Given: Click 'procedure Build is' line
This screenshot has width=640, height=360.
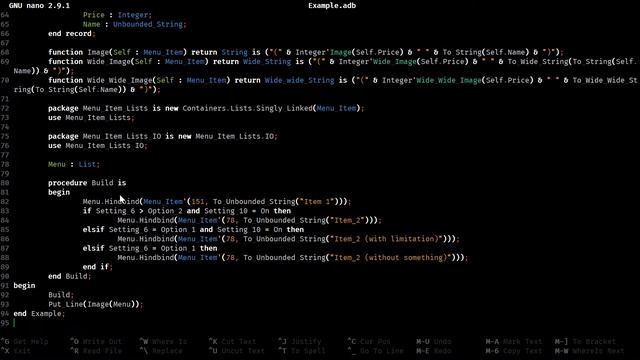Looking at the screenshot, I should pos(87,183).
